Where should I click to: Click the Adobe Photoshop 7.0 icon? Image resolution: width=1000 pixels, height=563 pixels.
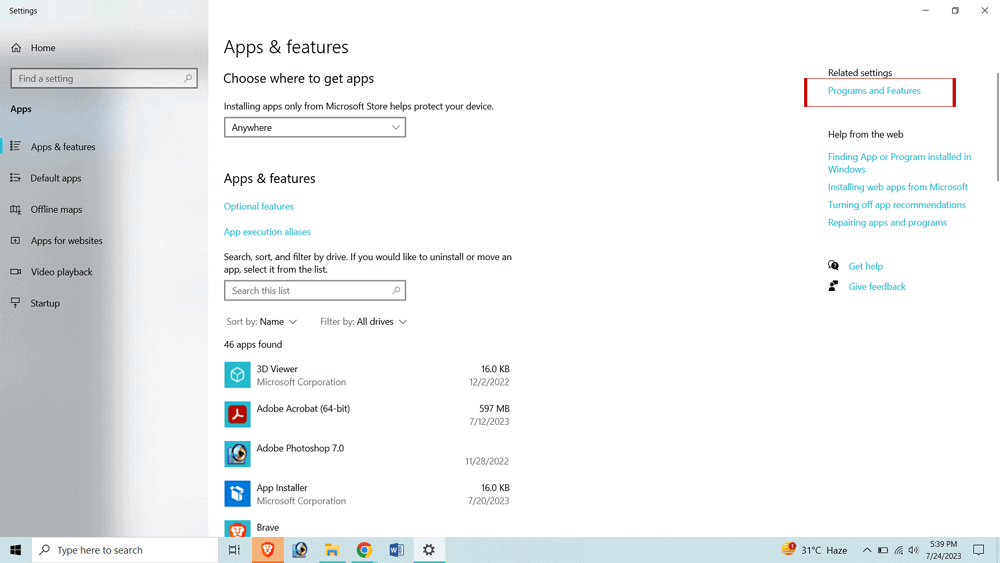(237, 454)
